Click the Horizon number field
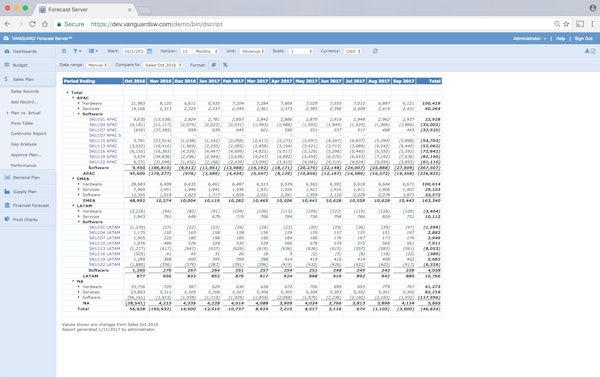The height and width of the screenshot is (377, 600). 186,51
